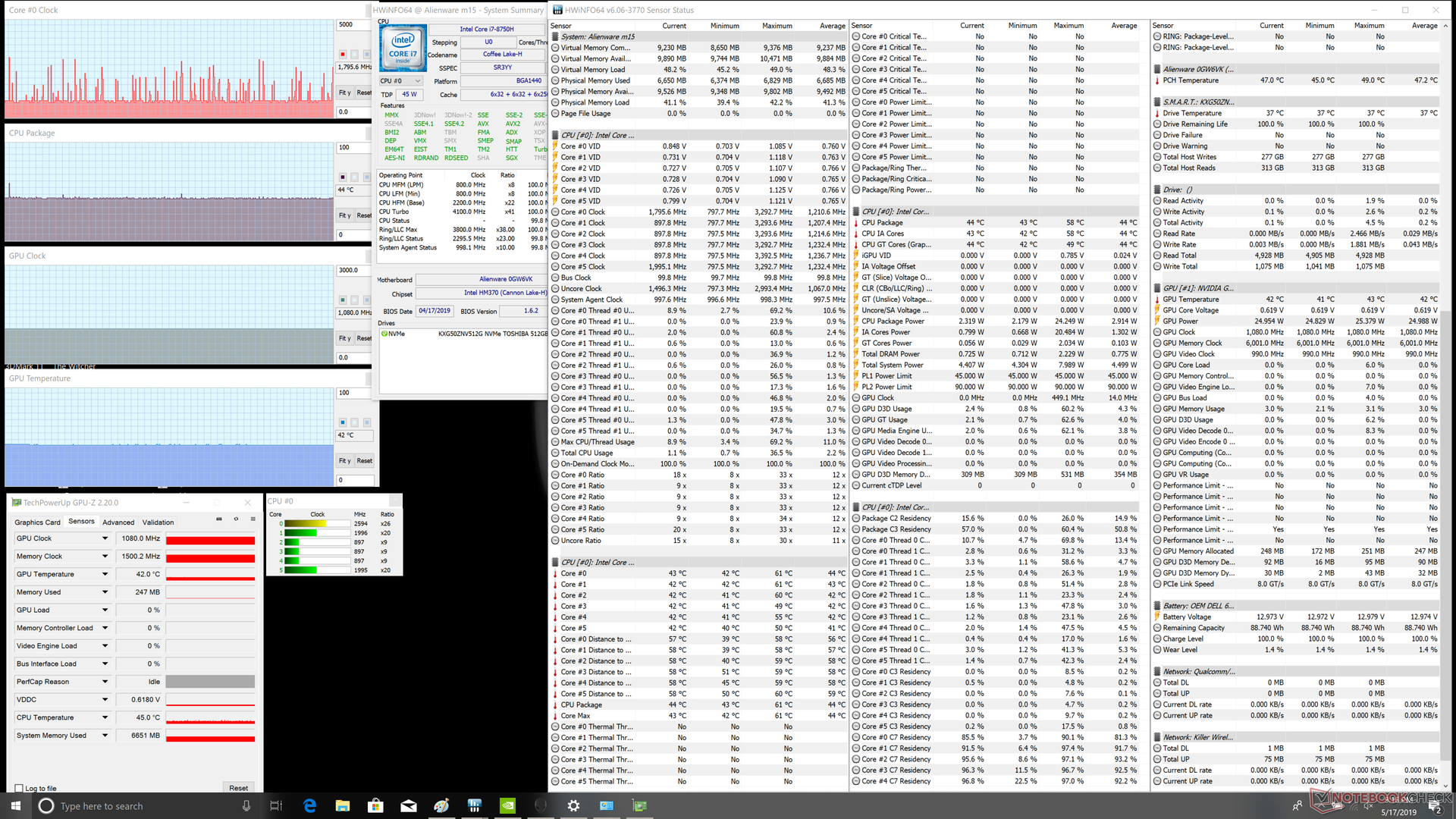The height and width of the screenshot is (819, 1456).
Task: Click thermometer icon beside GPU Temperature in HWiNFO
Action: [x=1157, y=300]
